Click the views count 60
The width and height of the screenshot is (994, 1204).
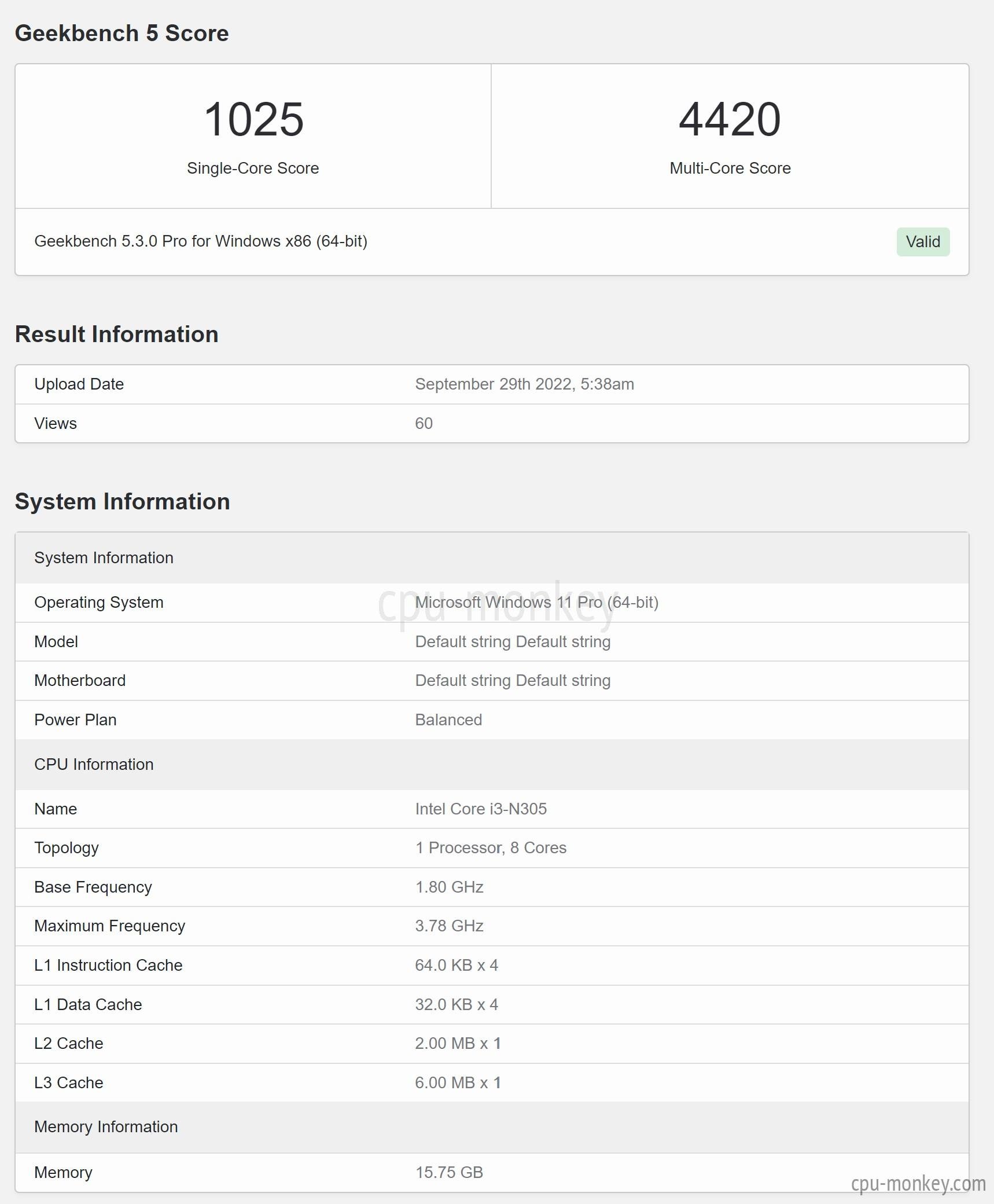coord(424,424)
